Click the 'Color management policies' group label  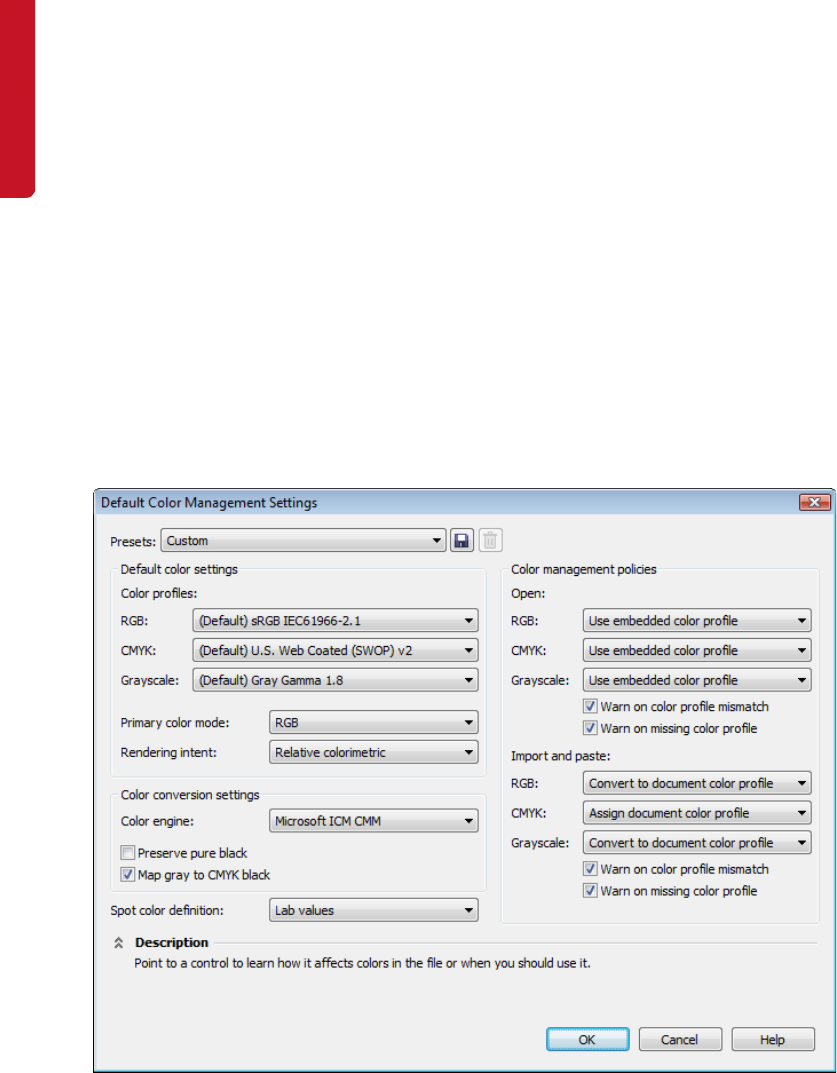point(584,569)
